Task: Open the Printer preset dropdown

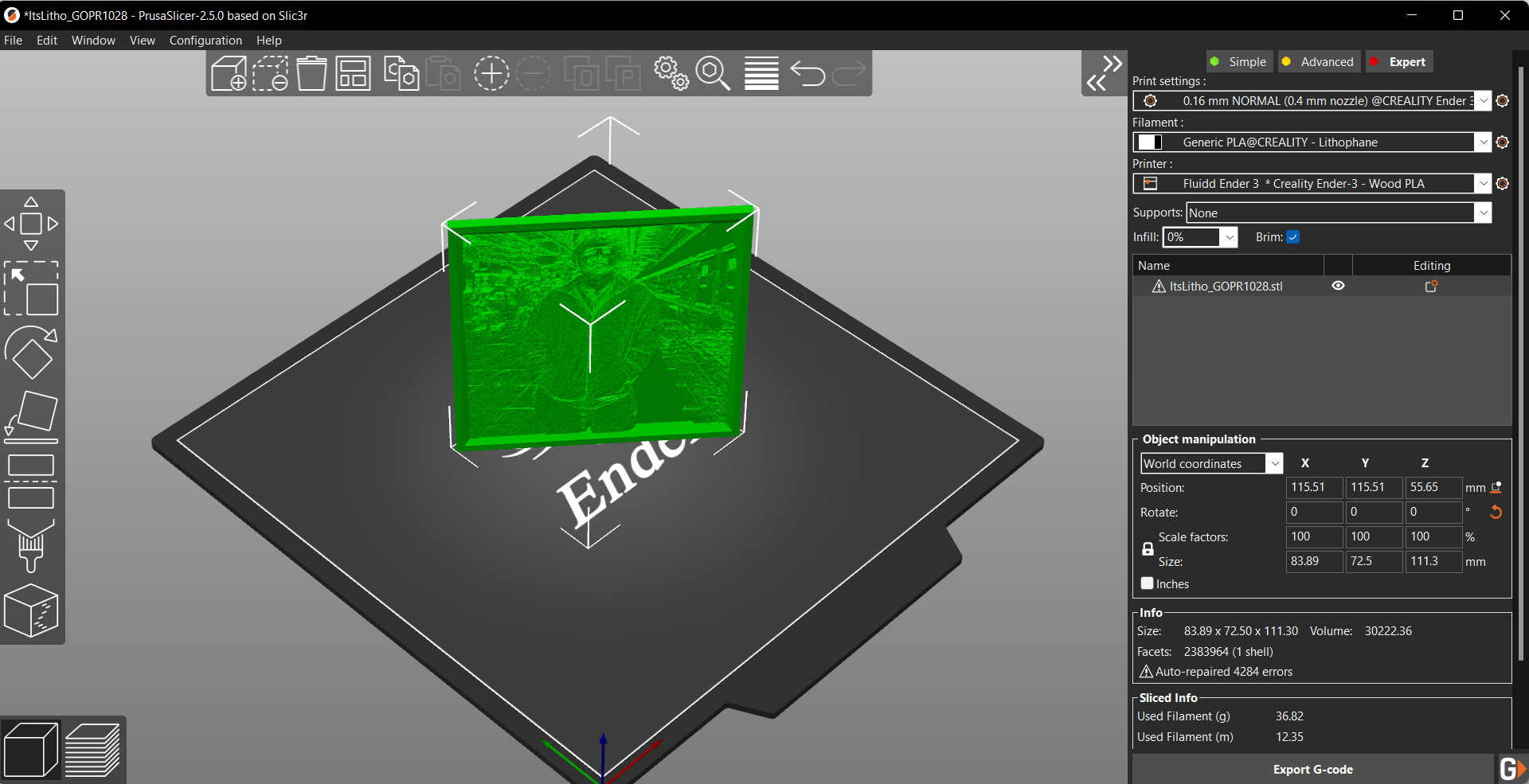Action: 1484,184
